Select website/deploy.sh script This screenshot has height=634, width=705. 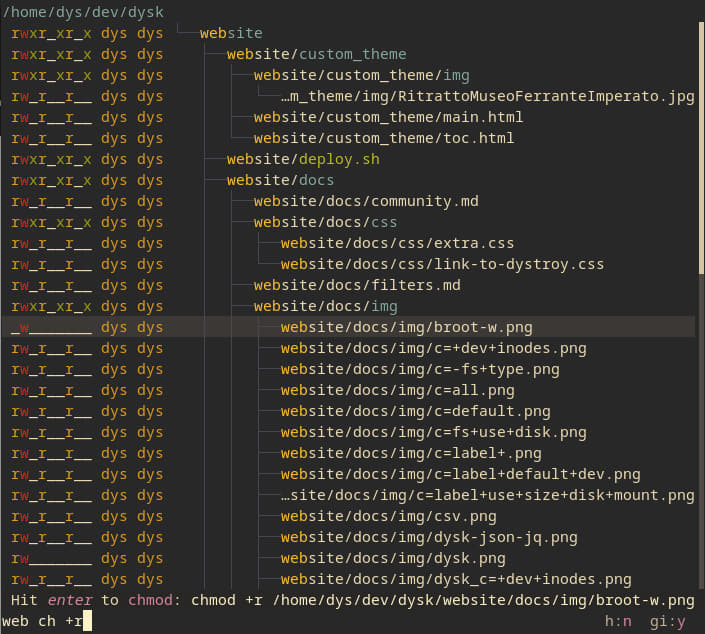tap(303, 159)
